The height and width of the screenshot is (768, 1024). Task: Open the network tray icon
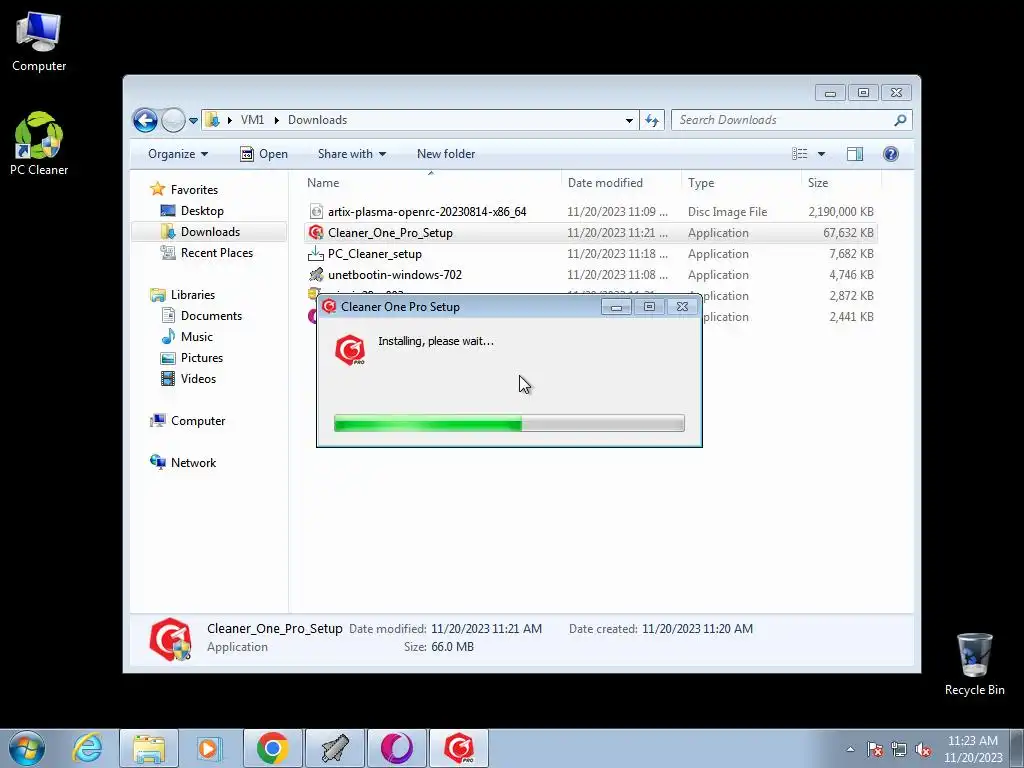pyautogui.click(x=899, y=749)
